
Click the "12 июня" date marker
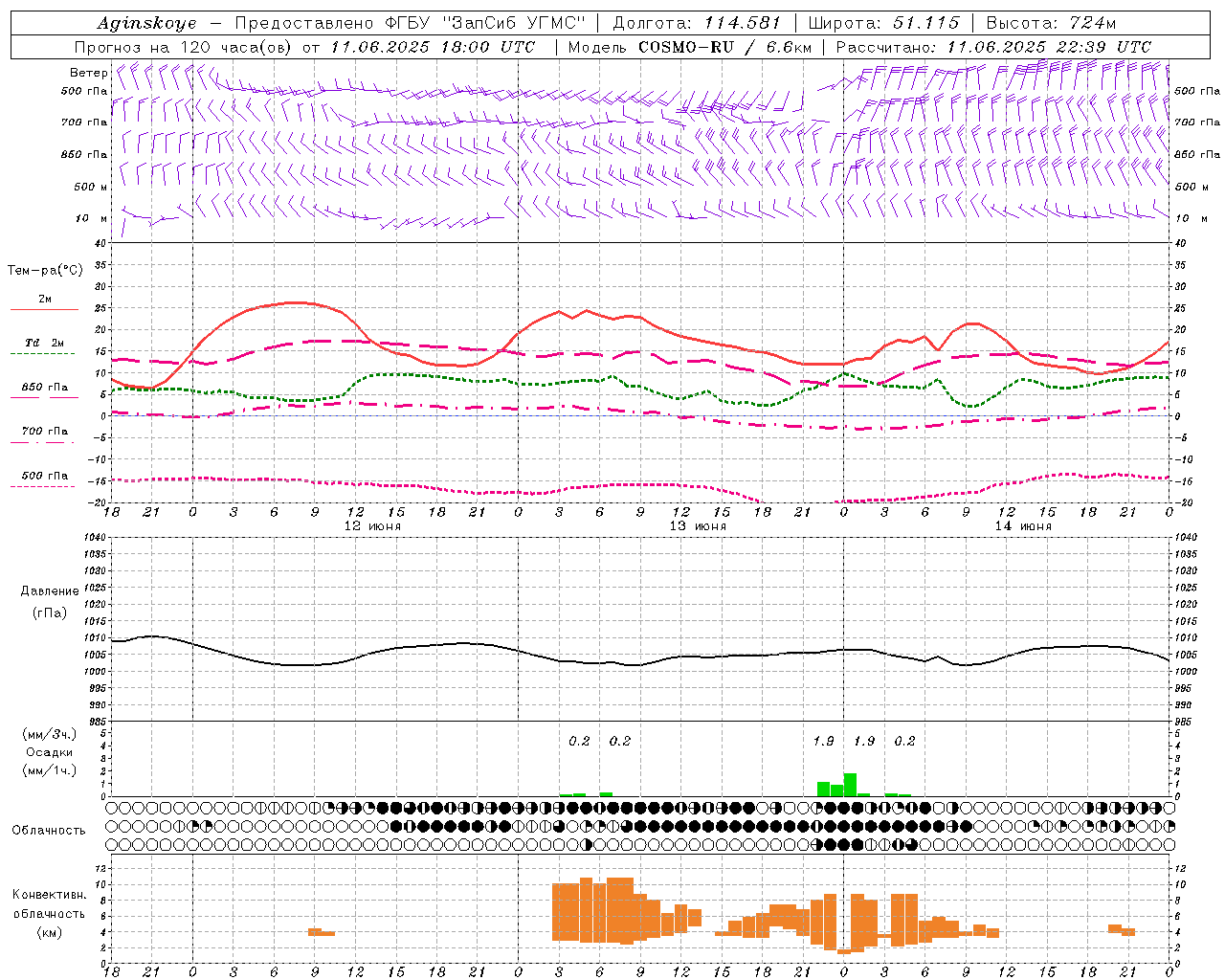click(x=372, y=526)
